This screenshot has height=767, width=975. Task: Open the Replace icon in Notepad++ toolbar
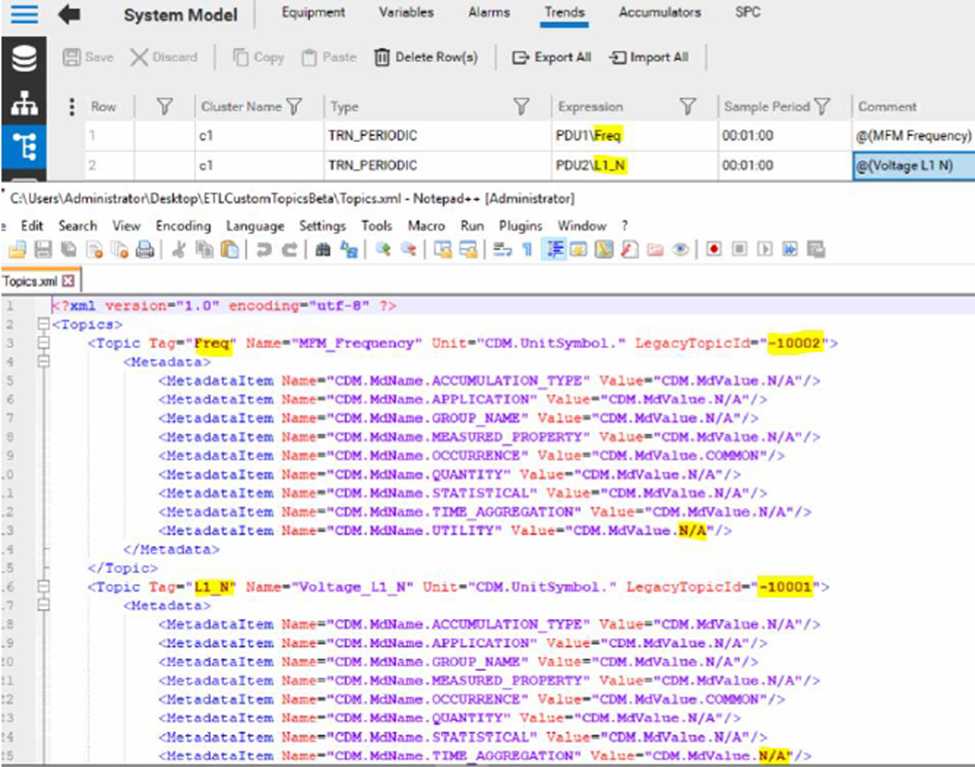click(x=348, y=250)
